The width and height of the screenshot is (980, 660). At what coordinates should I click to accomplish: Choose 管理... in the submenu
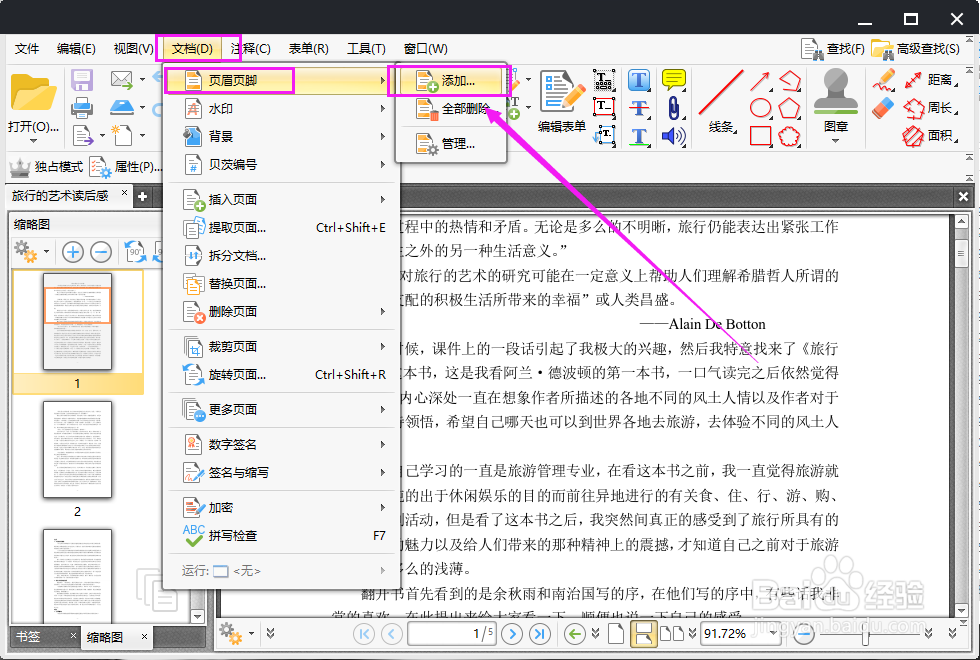(x=450, y=144)
